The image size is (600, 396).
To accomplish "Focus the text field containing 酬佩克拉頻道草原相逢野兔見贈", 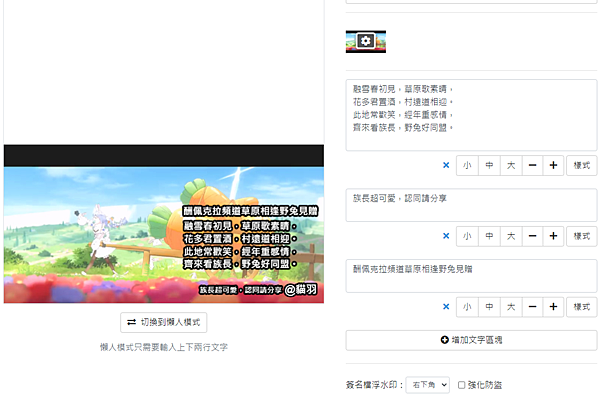I will 471,276.
